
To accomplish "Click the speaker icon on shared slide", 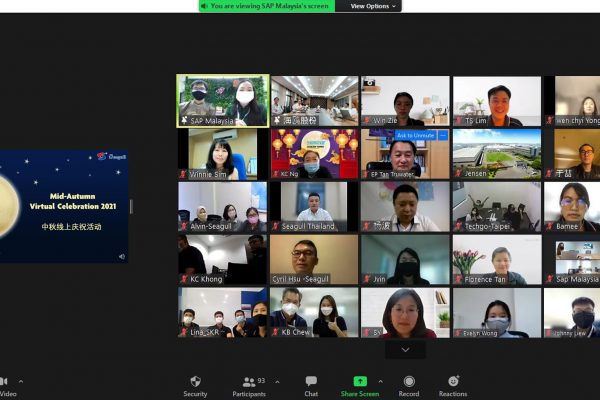I will tap(122, 256).
